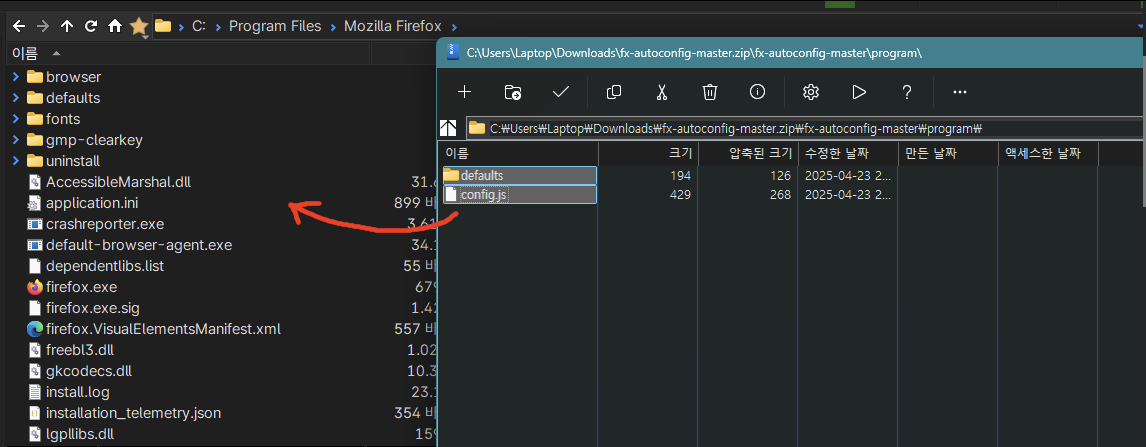Viewport: 1146px width, 447px height.
Task: Select the firefox.VisualElementsManifest.xml file icon
Action: coord(35,329)
